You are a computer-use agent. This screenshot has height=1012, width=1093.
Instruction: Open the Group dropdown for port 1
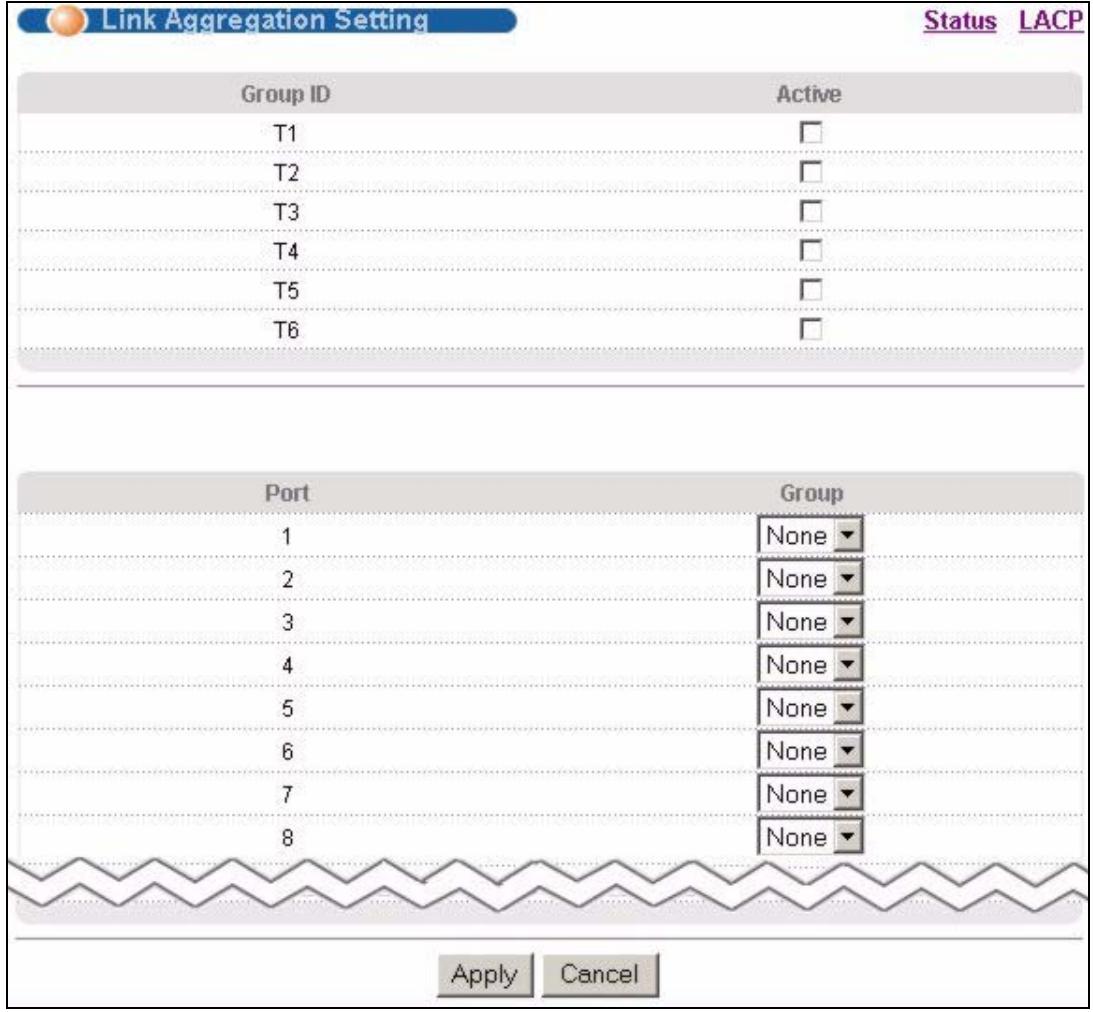pos(810,535)
